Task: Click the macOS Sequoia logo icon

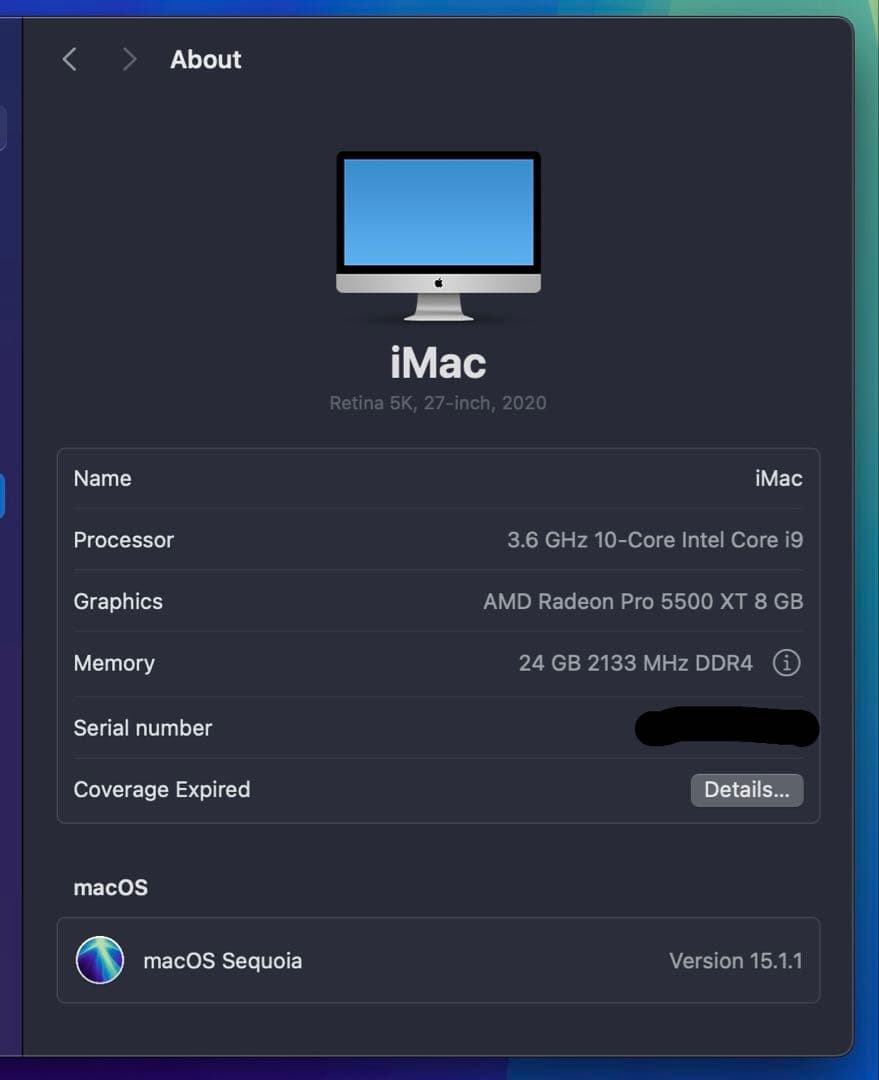Action: [100, 960]
